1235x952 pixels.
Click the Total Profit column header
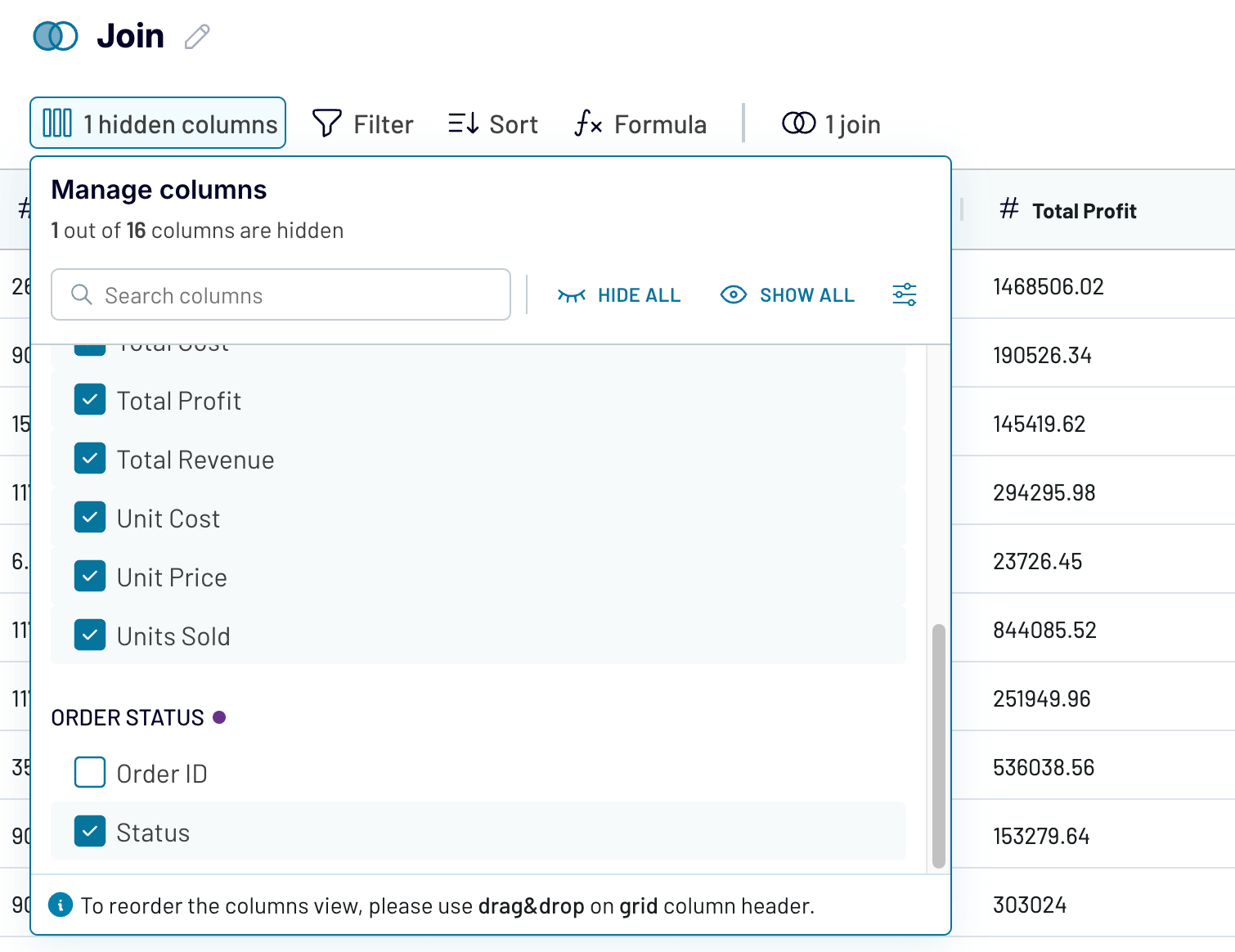click(1084, 211)
